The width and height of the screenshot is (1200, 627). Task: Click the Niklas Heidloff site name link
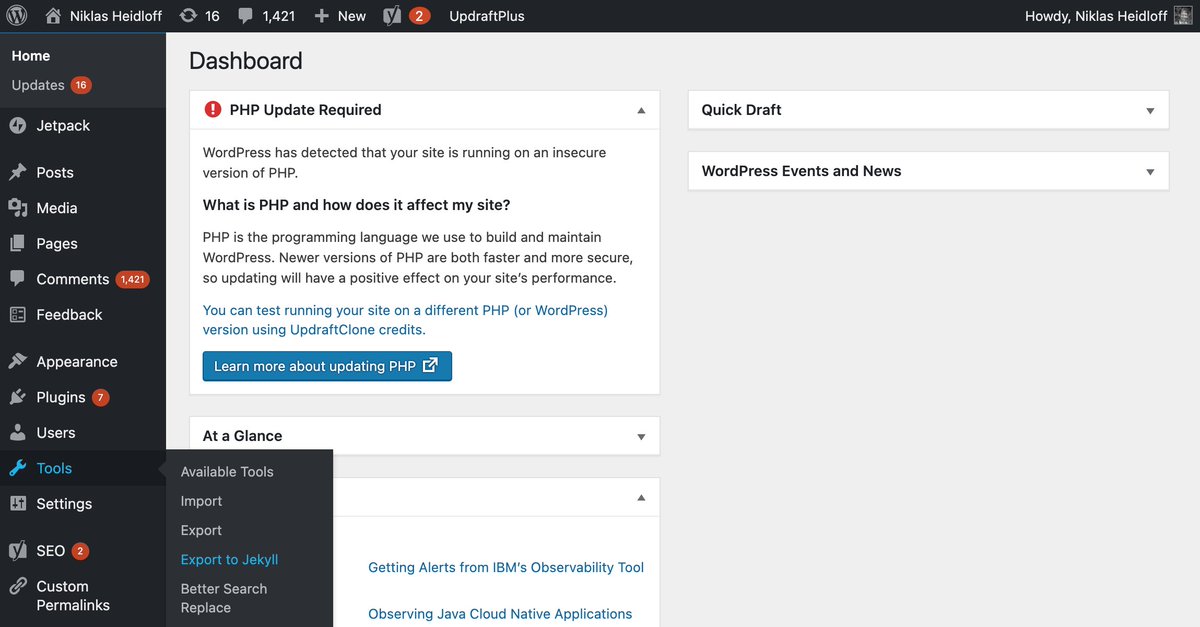coord(116,16)
